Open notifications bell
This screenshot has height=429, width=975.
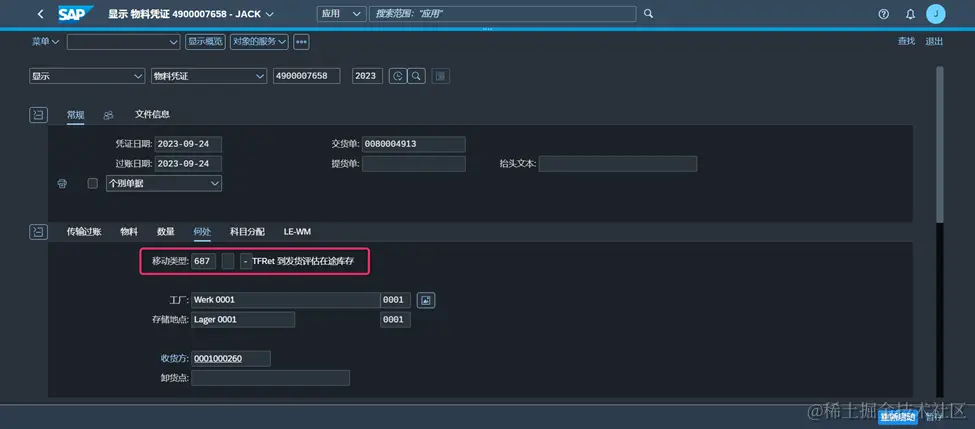(910, 14)
